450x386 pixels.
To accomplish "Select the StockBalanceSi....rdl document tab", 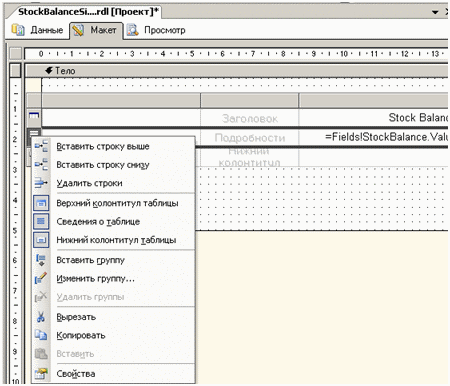I will (x=87, y=12).
